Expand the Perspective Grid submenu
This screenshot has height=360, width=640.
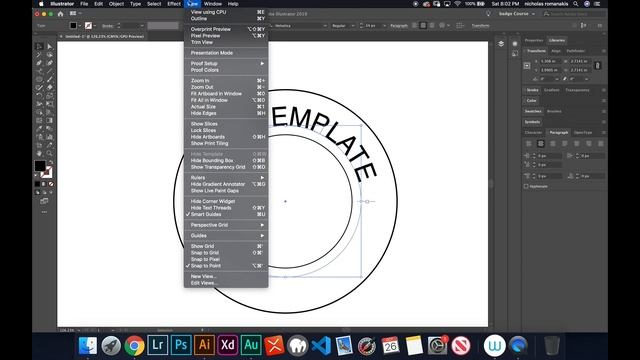pos(226,225)
